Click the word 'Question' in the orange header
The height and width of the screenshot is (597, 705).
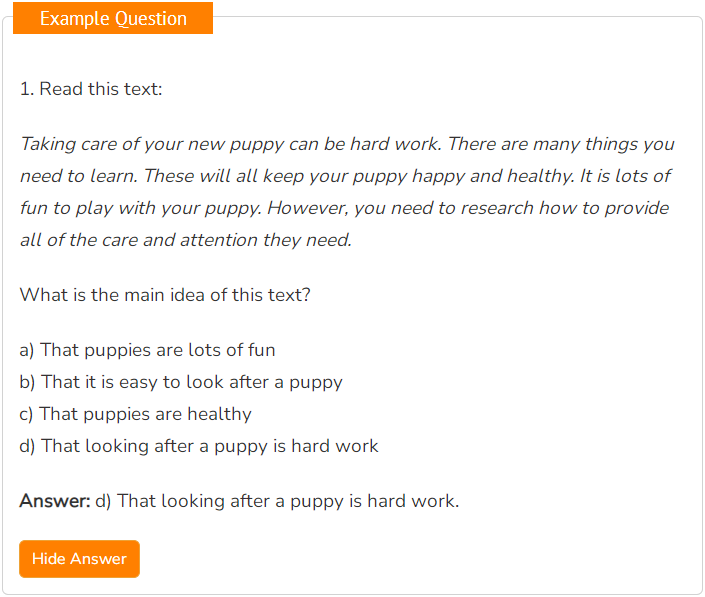pos(151,19)
